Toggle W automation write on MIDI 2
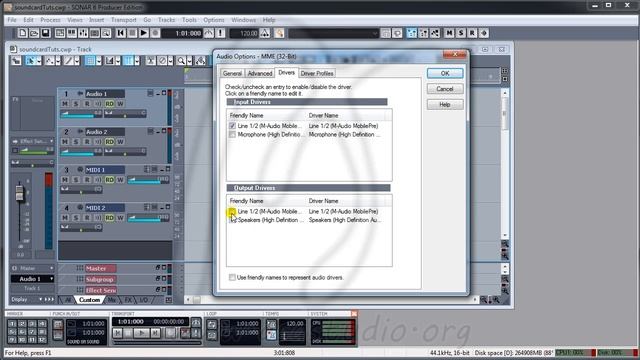Screen dimensions: 640x360 120,218
